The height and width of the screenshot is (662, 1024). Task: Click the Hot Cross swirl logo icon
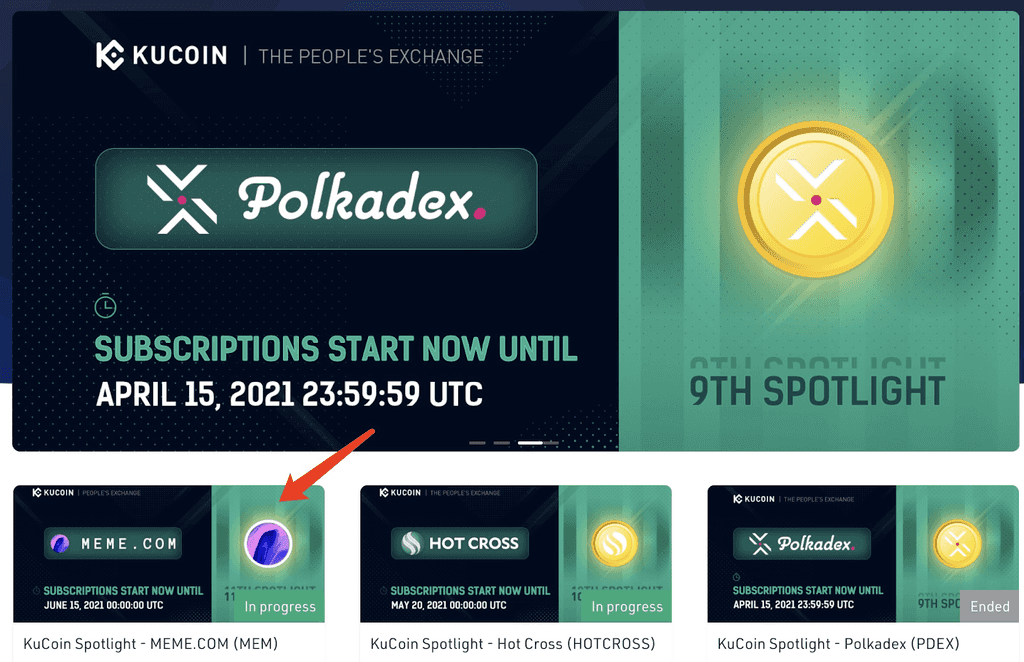[411, 543]
